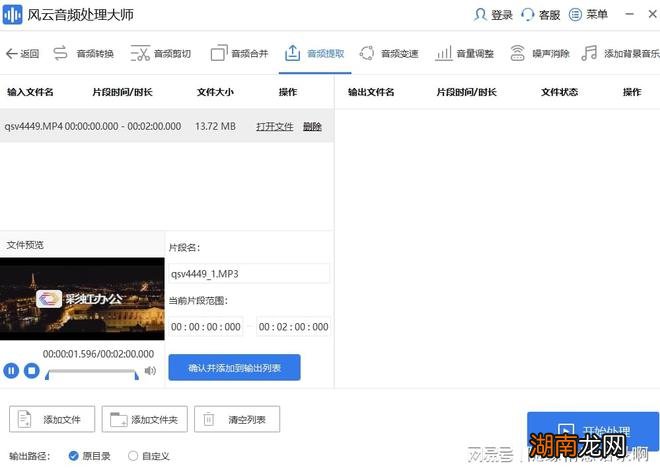
Task: Go back using the 返回 arrow
Action: click(22, 53)
